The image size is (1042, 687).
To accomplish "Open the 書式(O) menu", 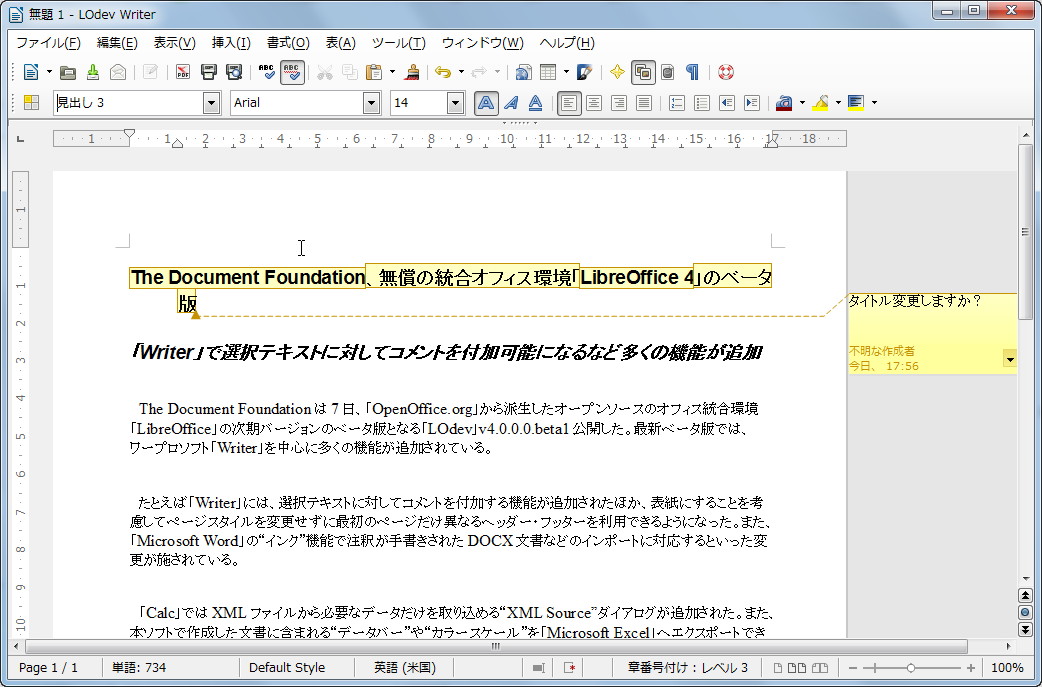I will pyautogui.click(x=288, y=43).
